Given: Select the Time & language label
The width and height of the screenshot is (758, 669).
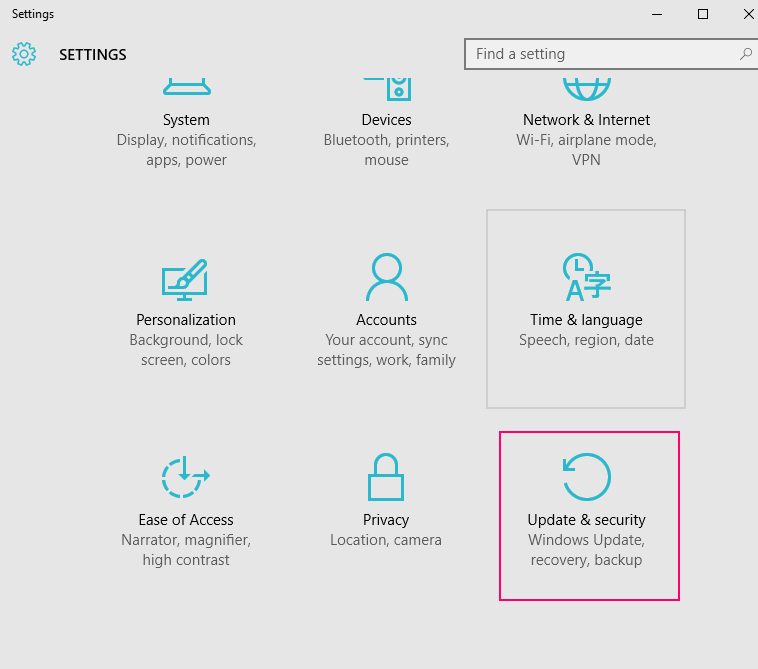Looking at the screenshot, I should (x=586, y=320).
